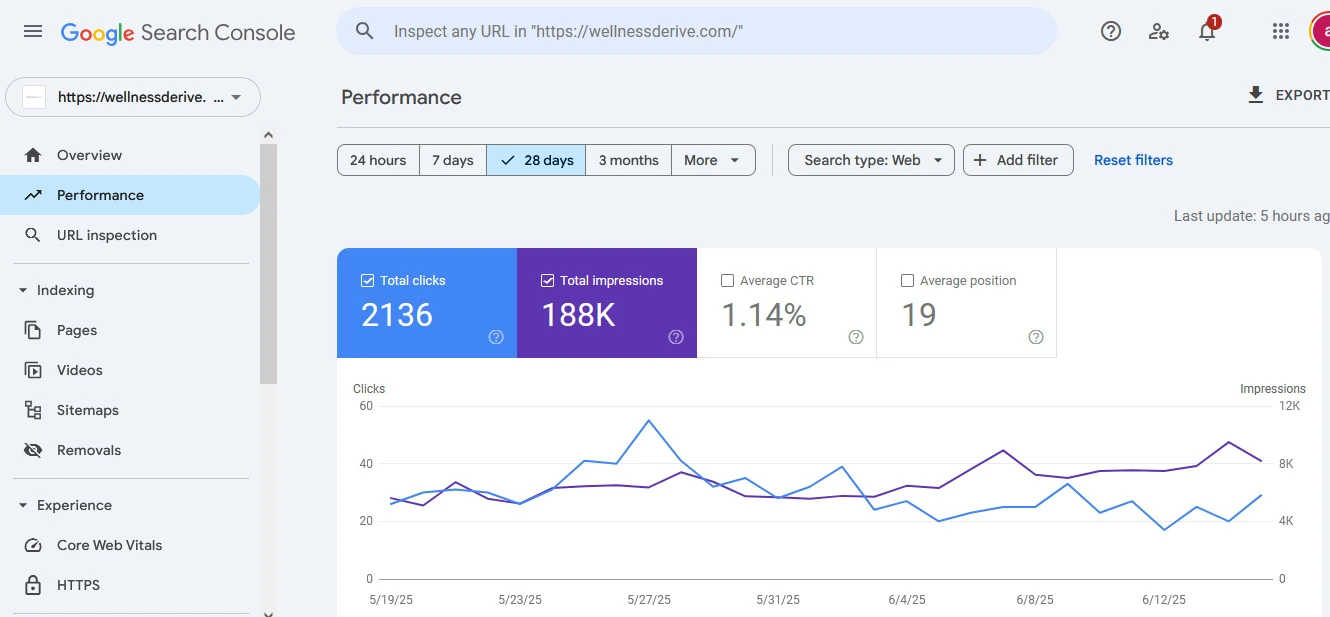Click the clicks line peak near 5/27/25
Screen dimensions: 1330x617
649,420
